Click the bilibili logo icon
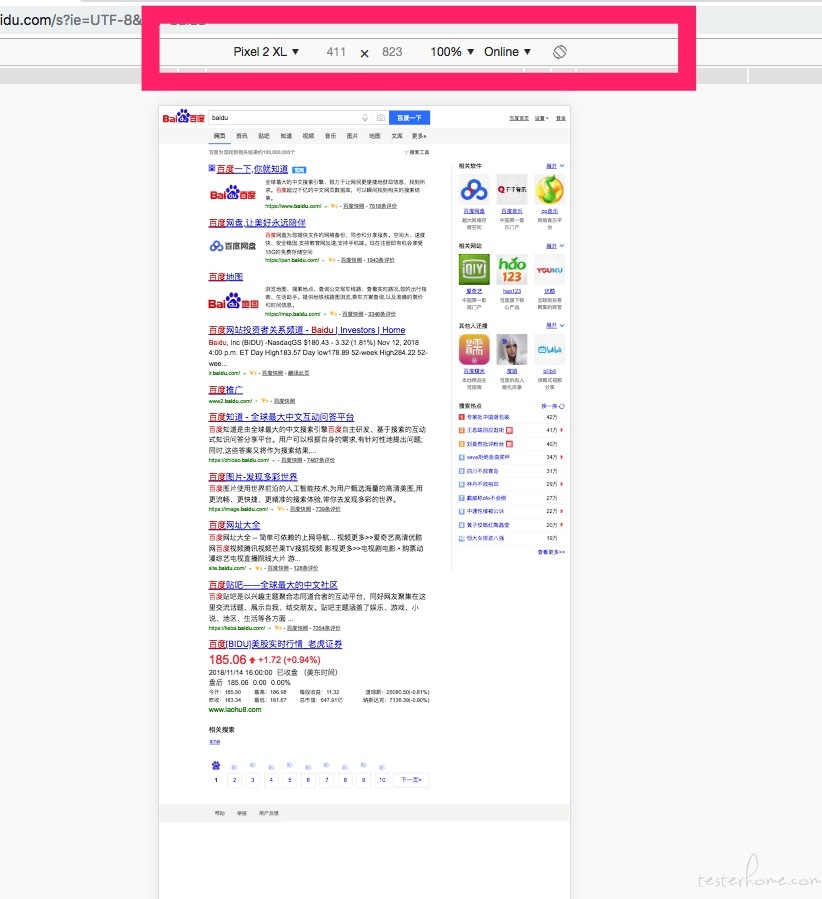822x899 pixels. (550, 350)
